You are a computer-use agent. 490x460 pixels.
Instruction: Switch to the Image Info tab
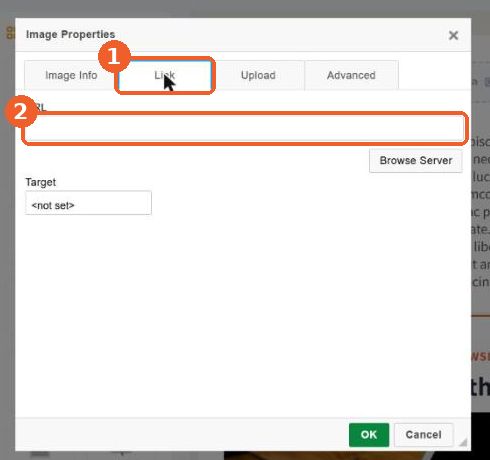pyautogui.click(x=71, y=75)
